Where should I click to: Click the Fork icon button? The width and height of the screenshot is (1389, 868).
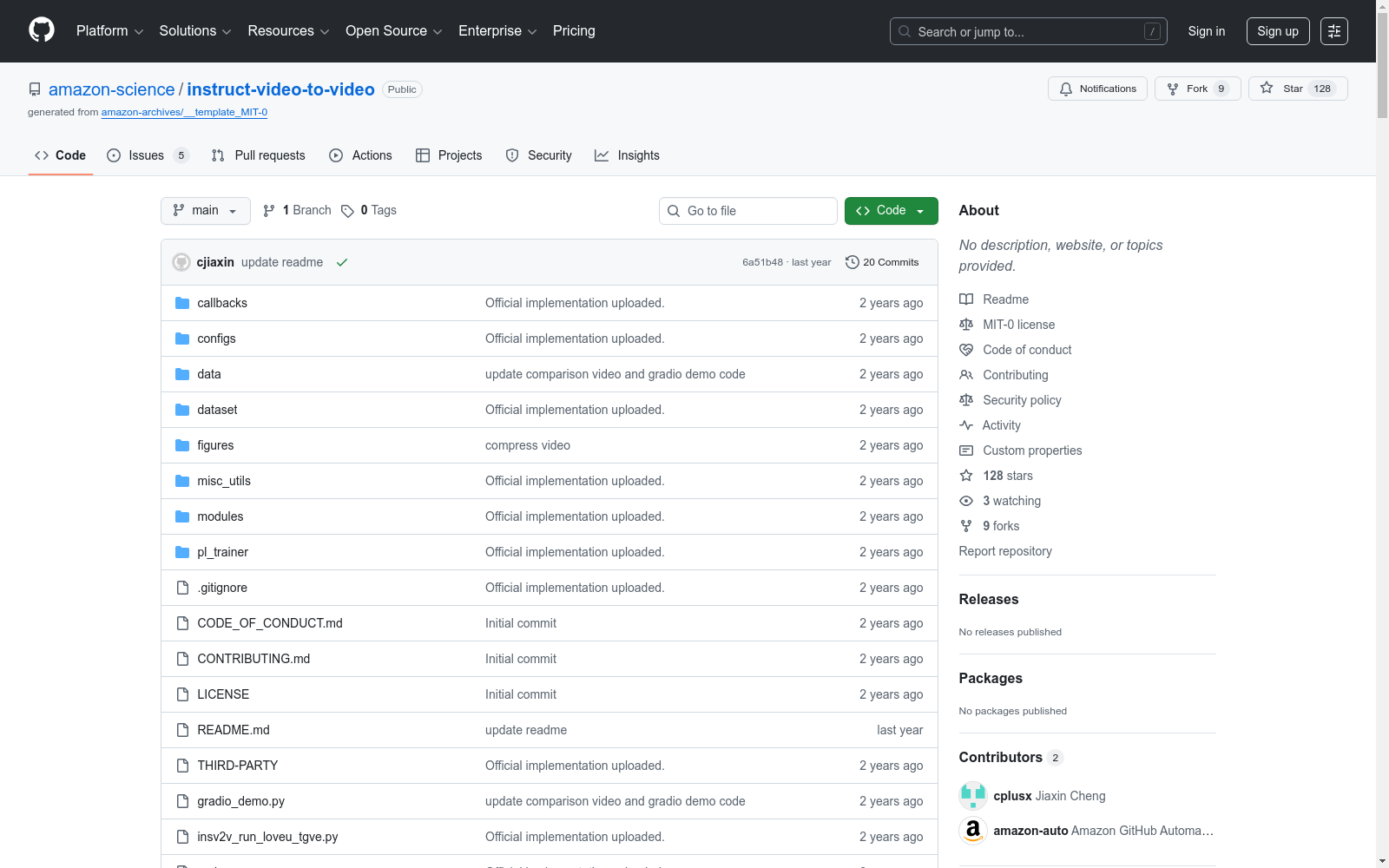point(1173,89)
